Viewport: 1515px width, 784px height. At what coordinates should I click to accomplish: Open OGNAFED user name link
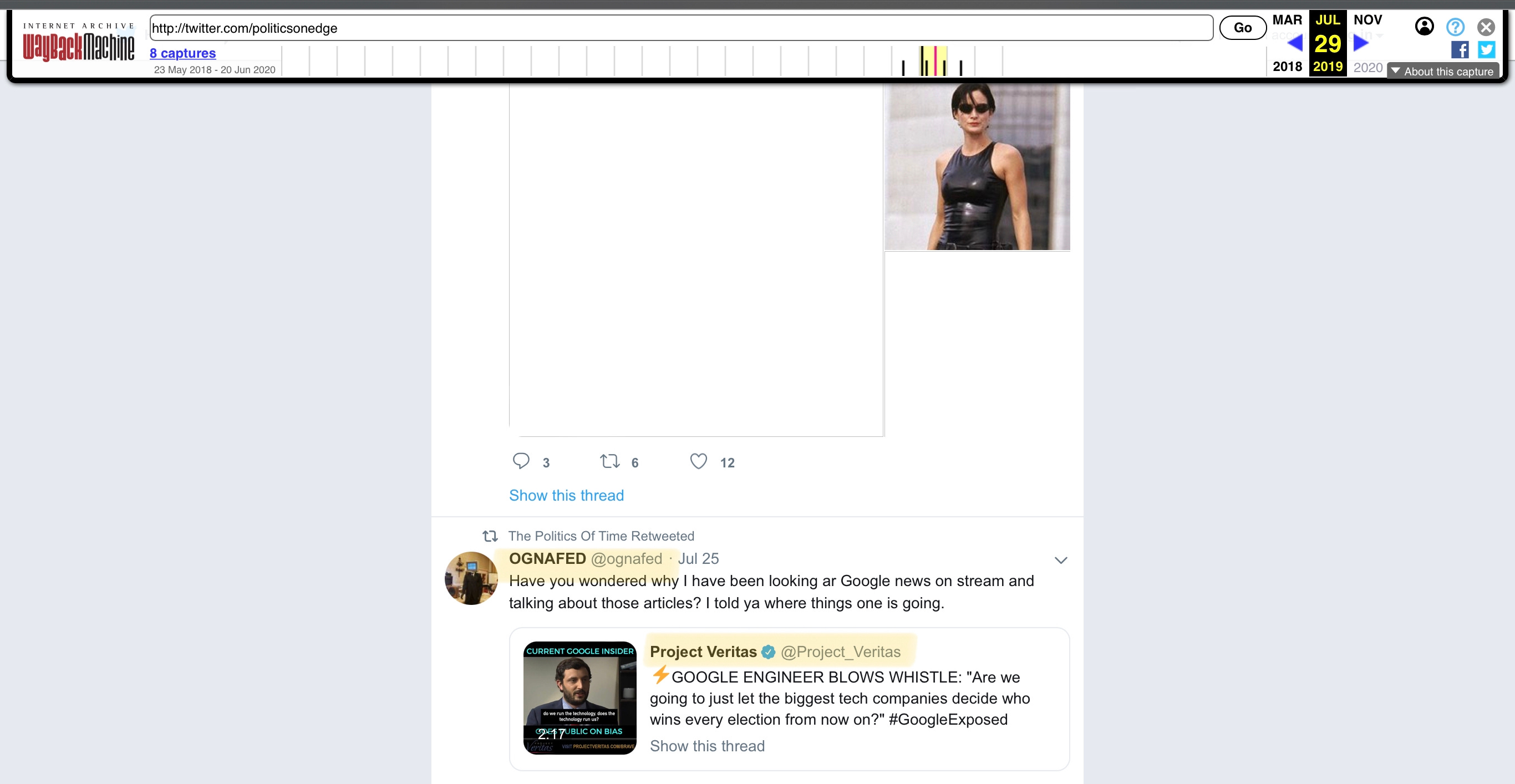[547, 558]
